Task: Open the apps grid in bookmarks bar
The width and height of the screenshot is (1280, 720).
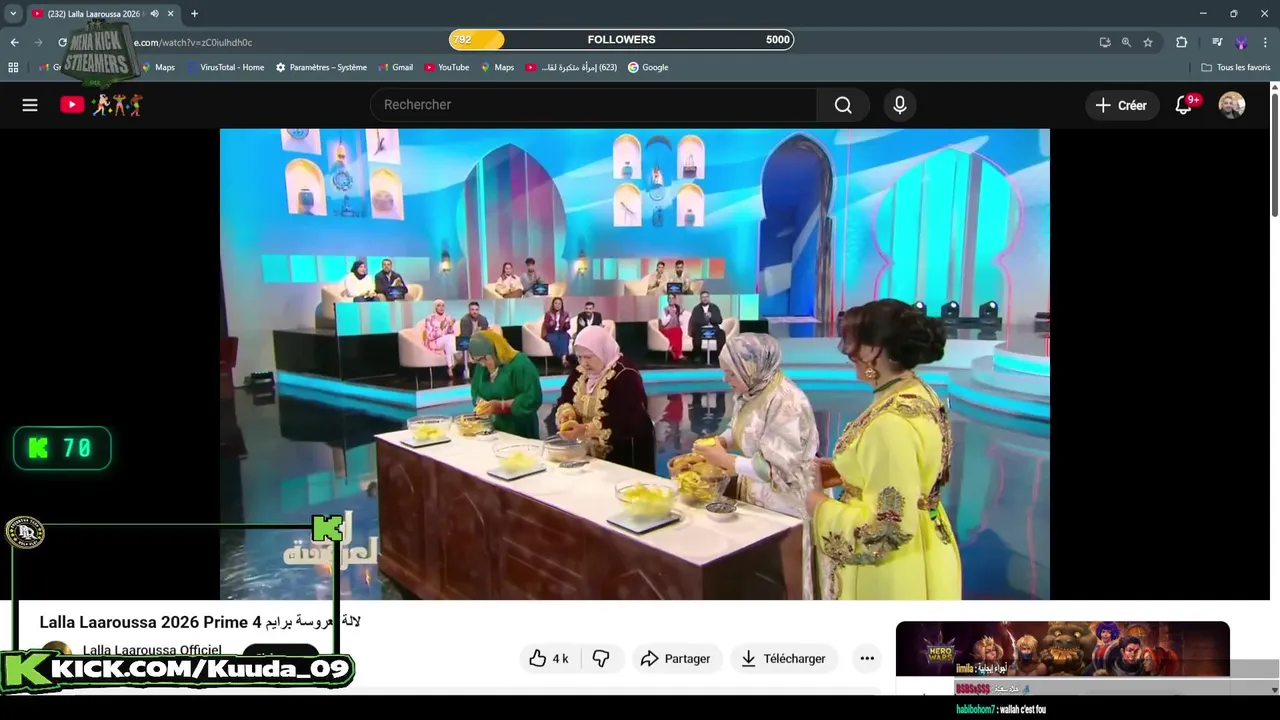Action: (x=13, y=67)
